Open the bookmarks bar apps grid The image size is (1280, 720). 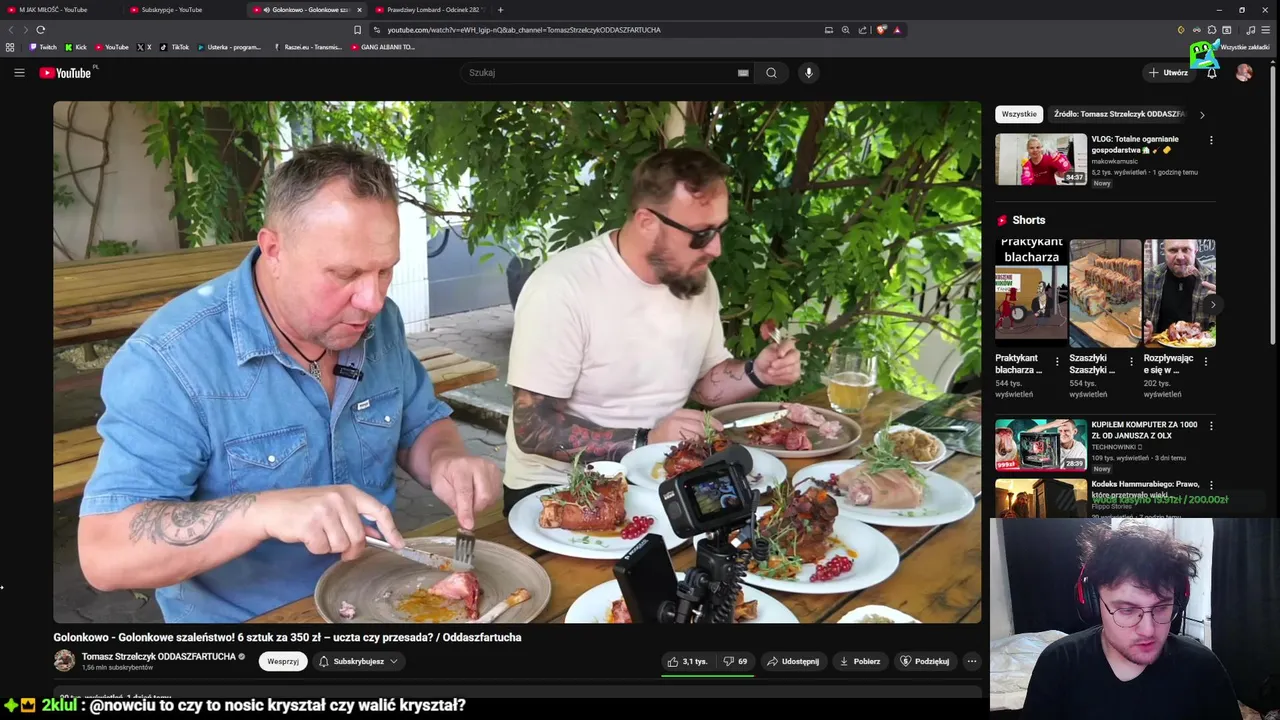(x=10, y=47)
